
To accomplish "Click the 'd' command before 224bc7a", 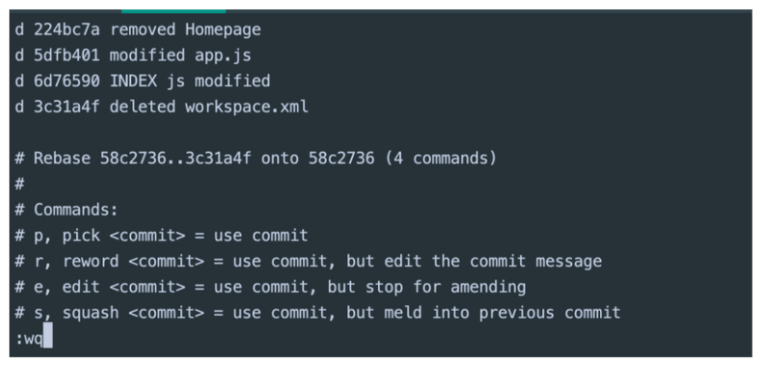I will point(19,30).
